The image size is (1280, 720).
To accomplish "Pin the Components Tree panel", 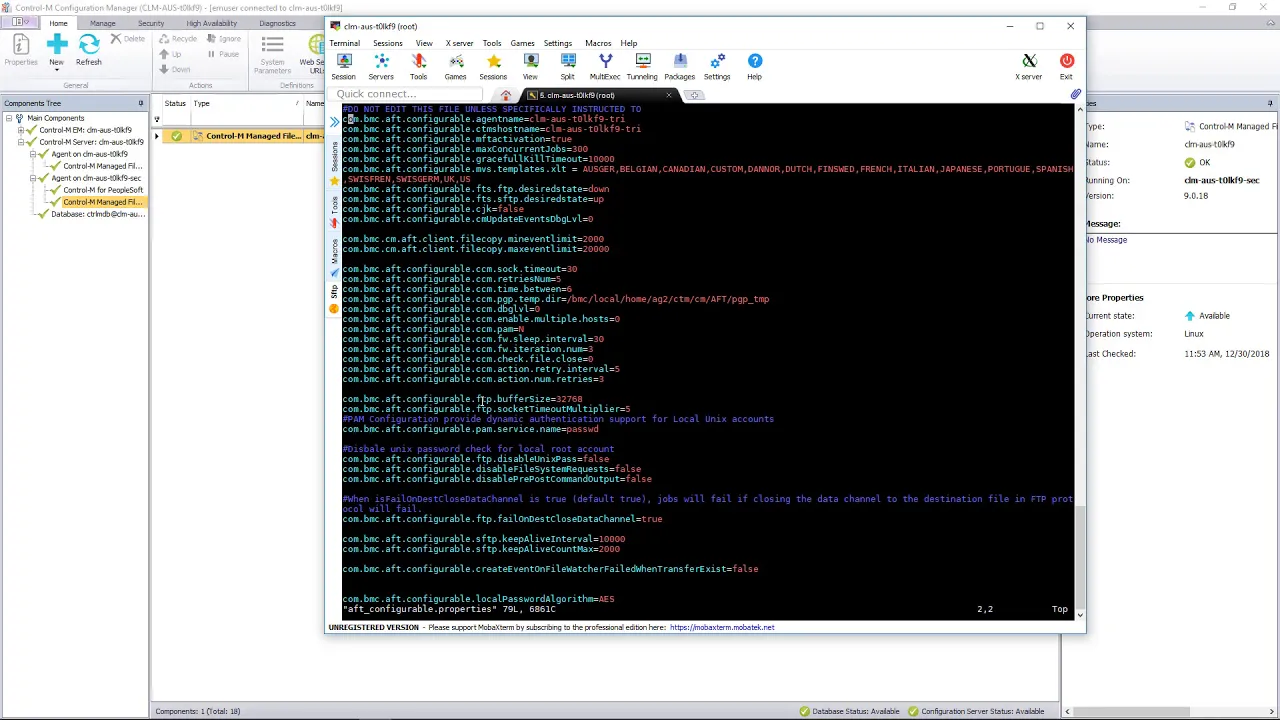I will pos(140,103).
